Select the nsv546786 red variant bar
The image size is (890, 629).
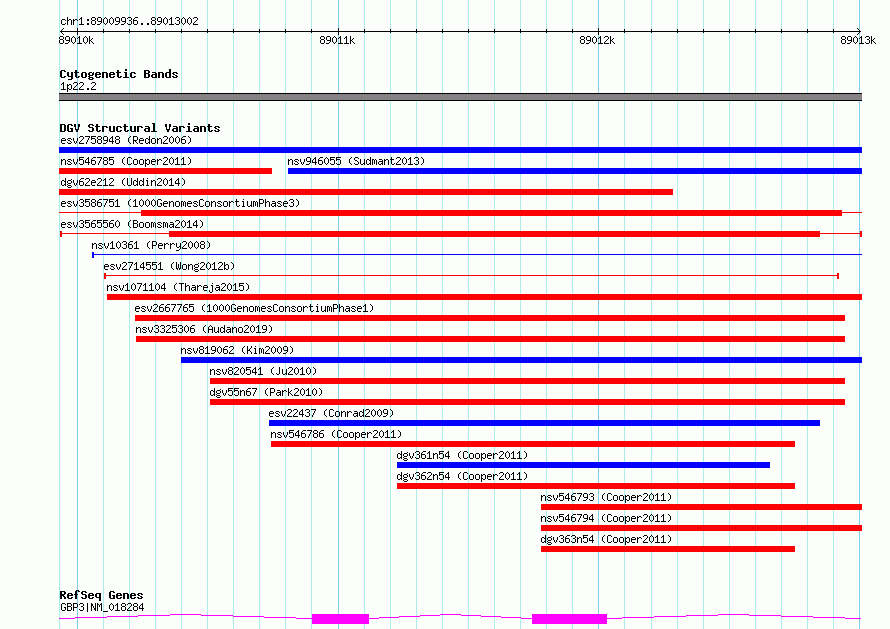(533, 444)
